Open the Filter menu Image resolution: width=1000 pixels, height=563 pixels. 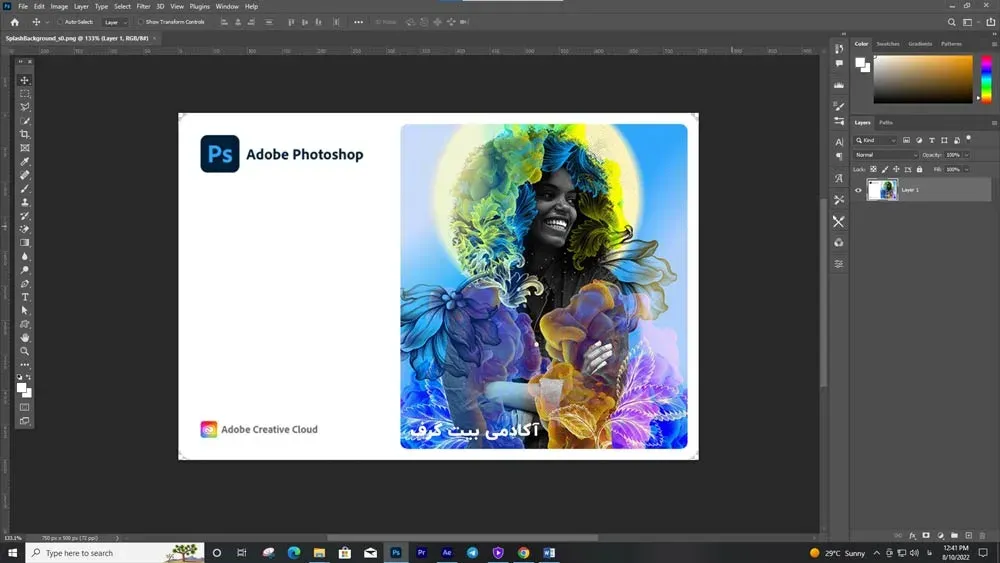(x=143, y=6)
